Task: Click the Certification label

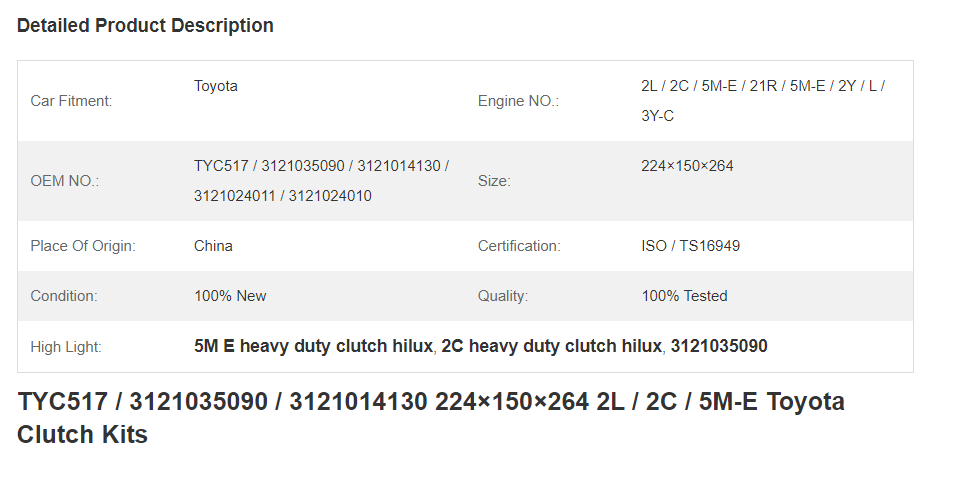Action: [519, 246]
